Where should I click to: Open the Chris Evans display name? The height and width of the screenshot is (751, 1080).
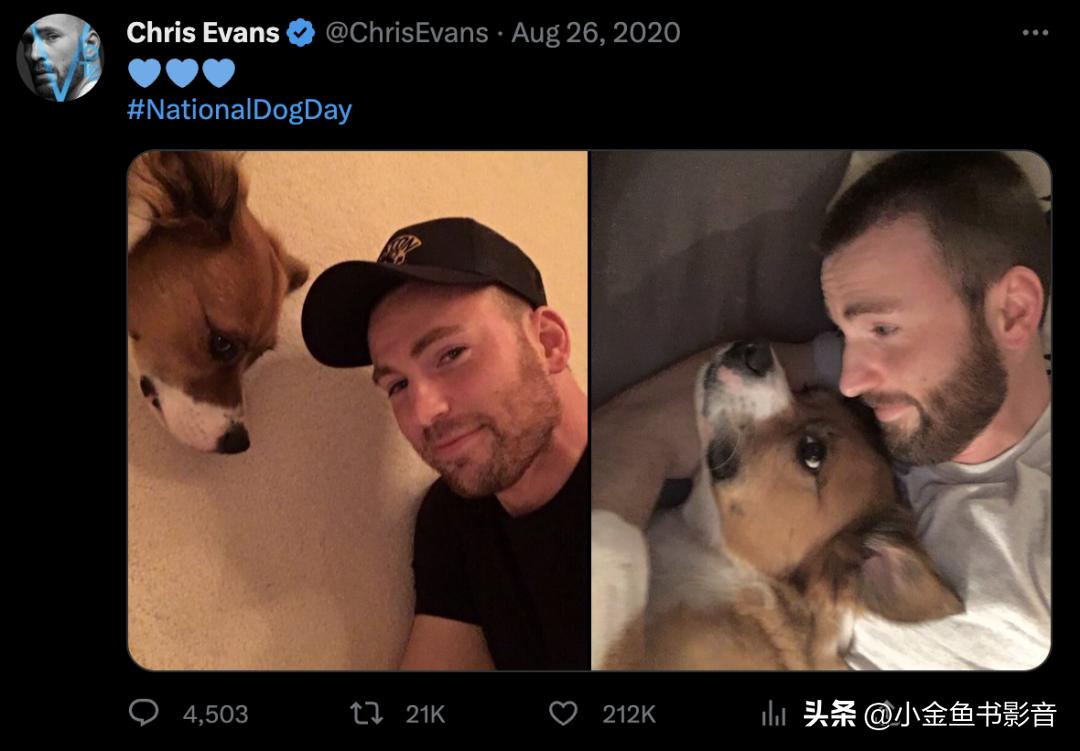pyautogui.click(x=202, y=33)
